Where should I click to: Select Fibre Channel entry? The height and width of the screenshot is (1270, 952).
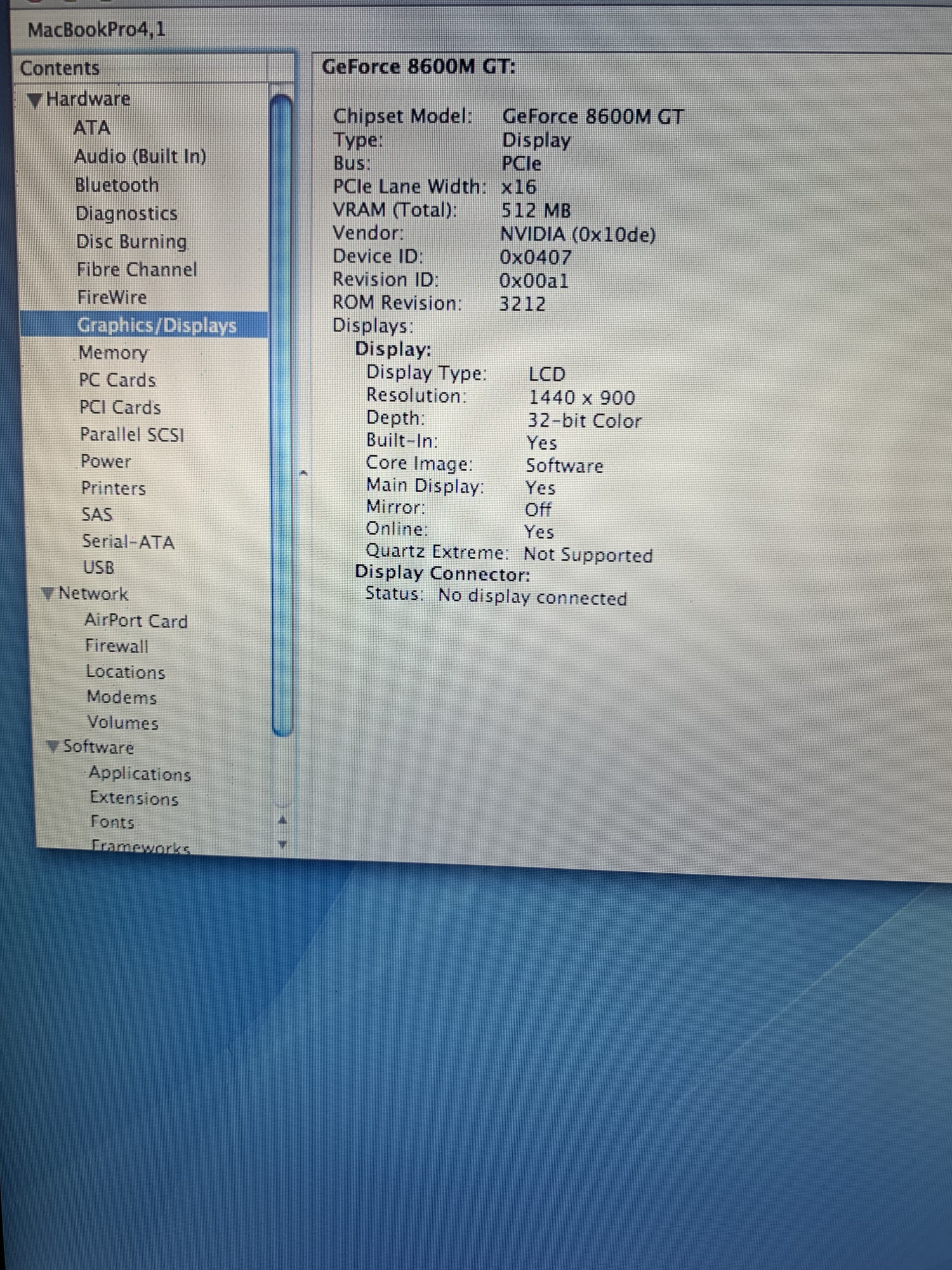(x=137, y=269)
